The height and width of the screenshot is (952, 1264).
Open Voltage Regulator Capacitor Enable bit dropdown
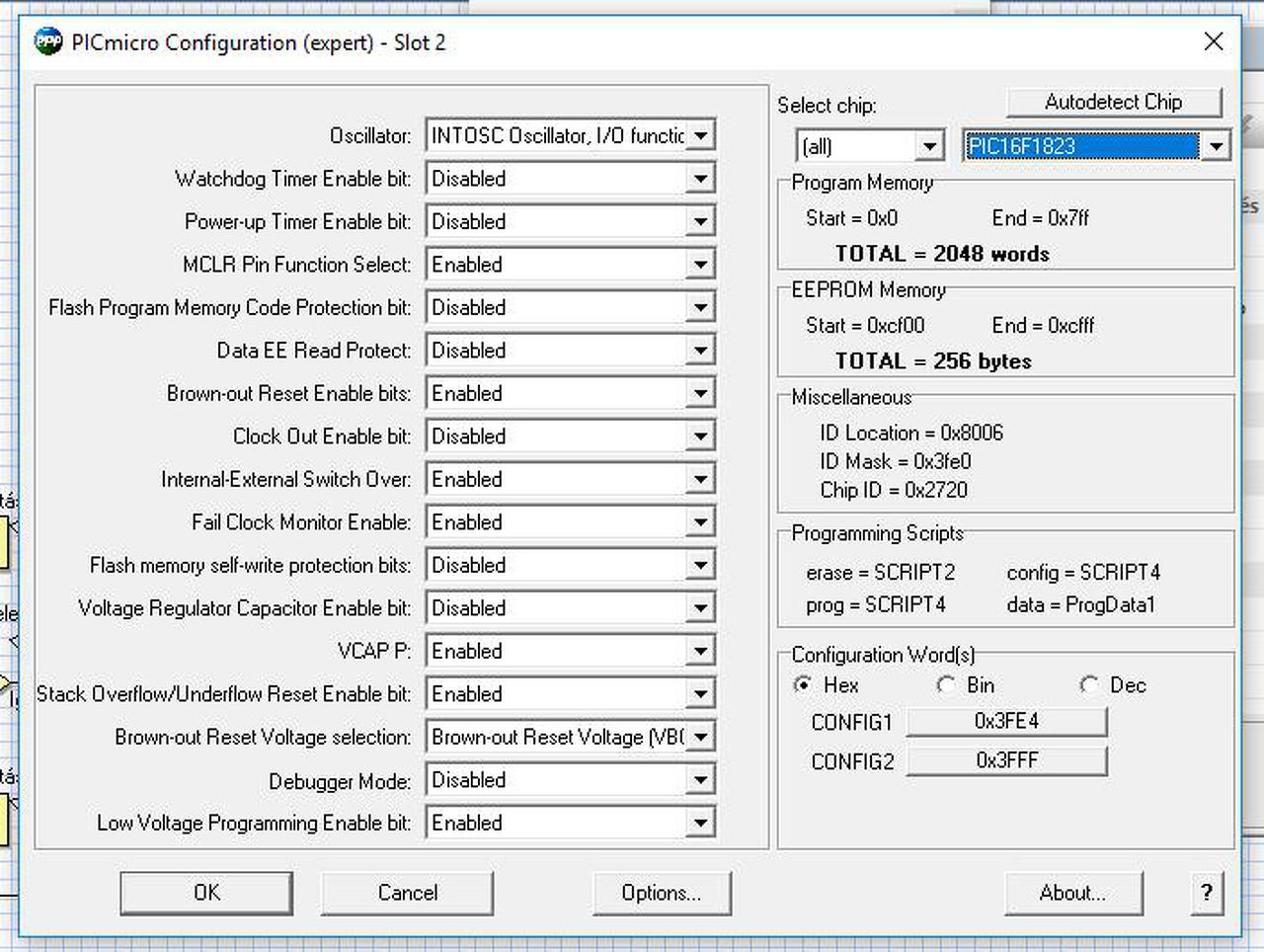(x=571, y=608)
